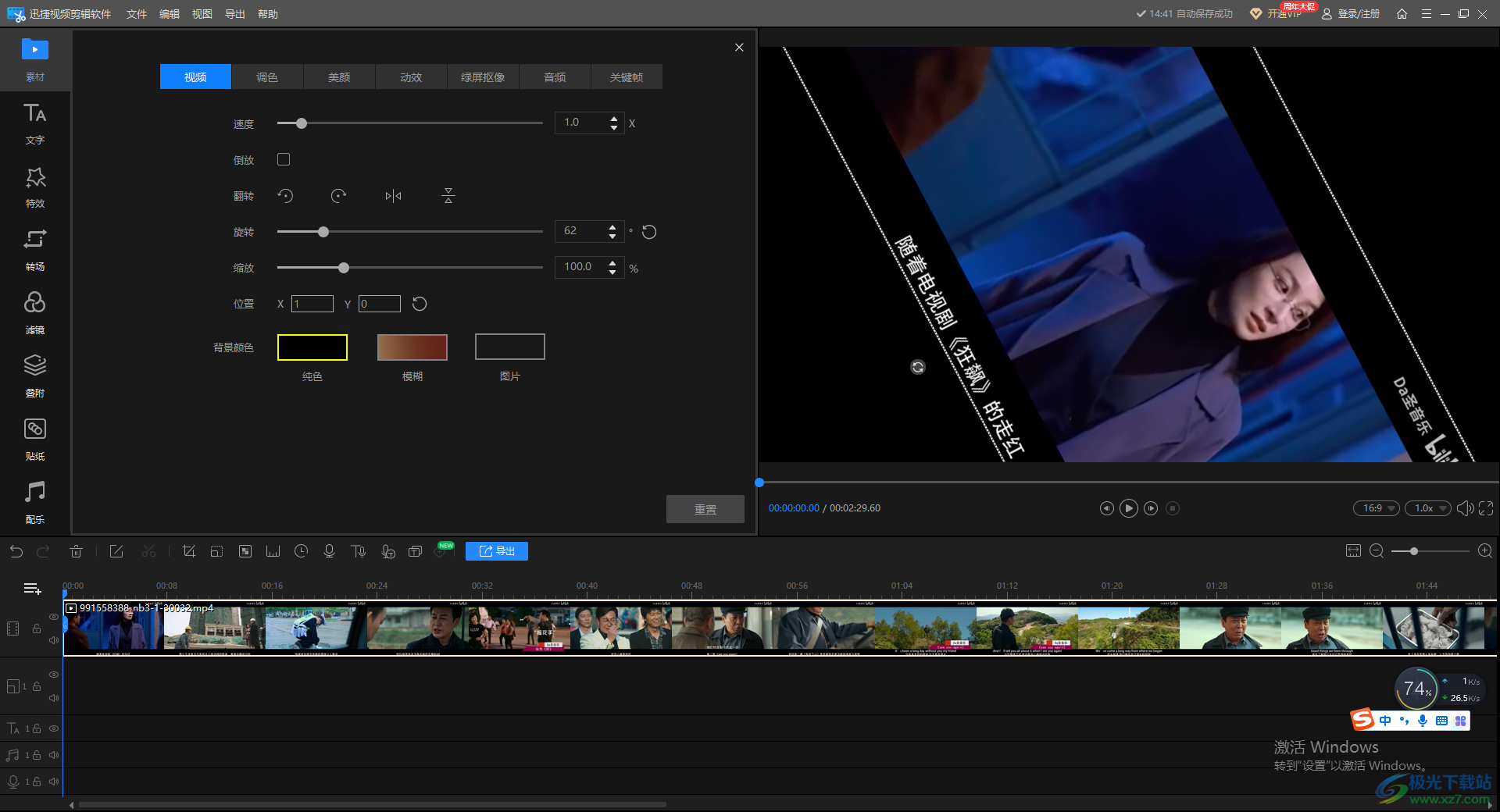Click the blue 导出 export button

[x=497, y=551]
